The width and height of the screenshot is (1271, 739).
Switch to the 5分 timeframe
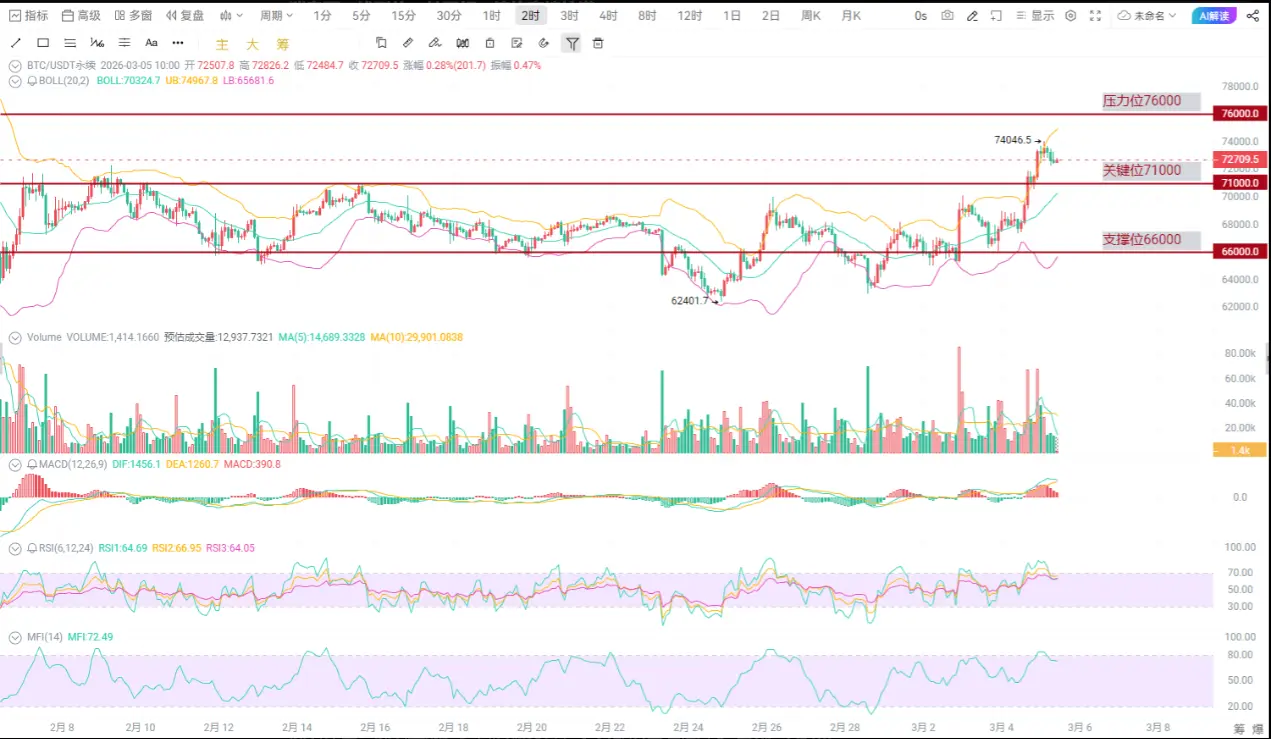[x=361, y=16]
